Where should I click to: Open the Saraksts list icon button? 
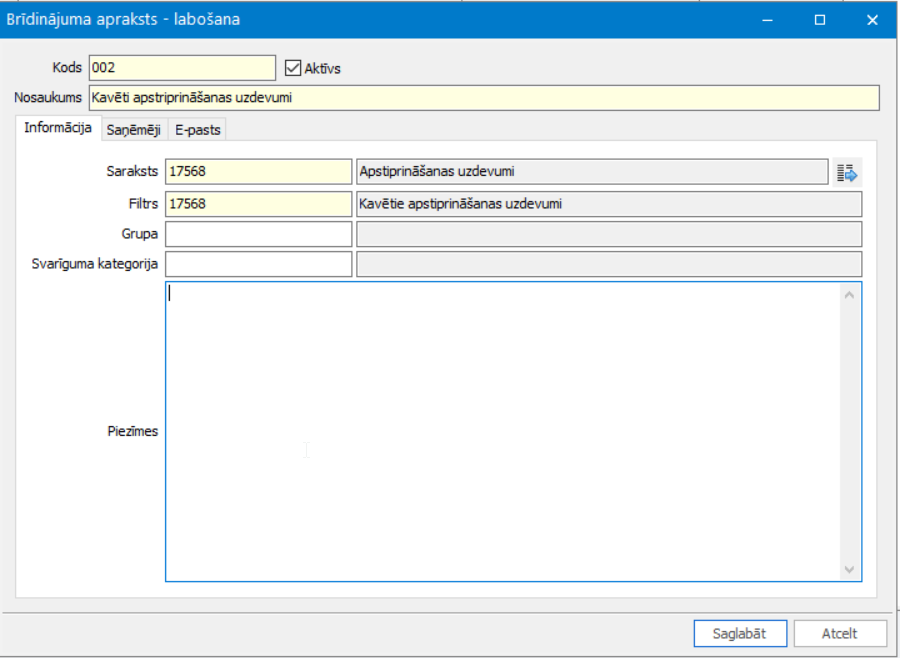pyautogui.click(x=847, y=172)
